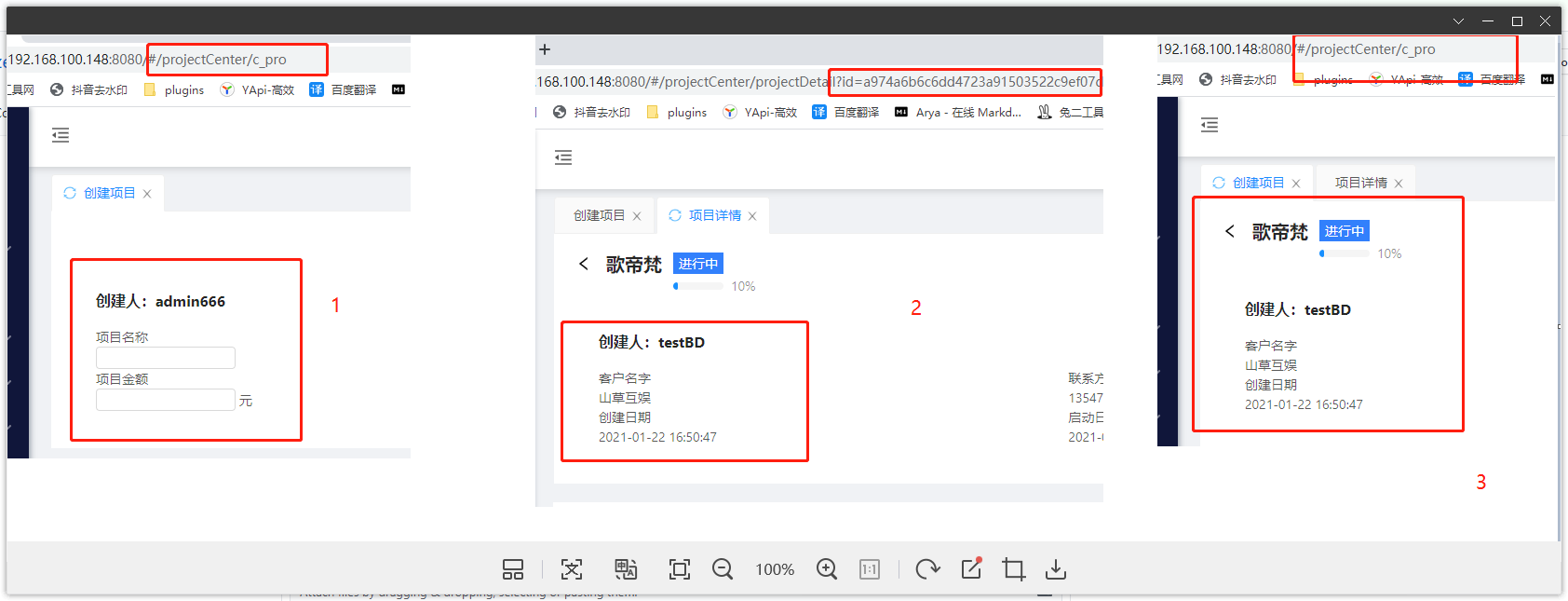Open plugins bookmark folder in middle screenshot
This screenshot has height=601, width=1568.
tap(677, 112)
